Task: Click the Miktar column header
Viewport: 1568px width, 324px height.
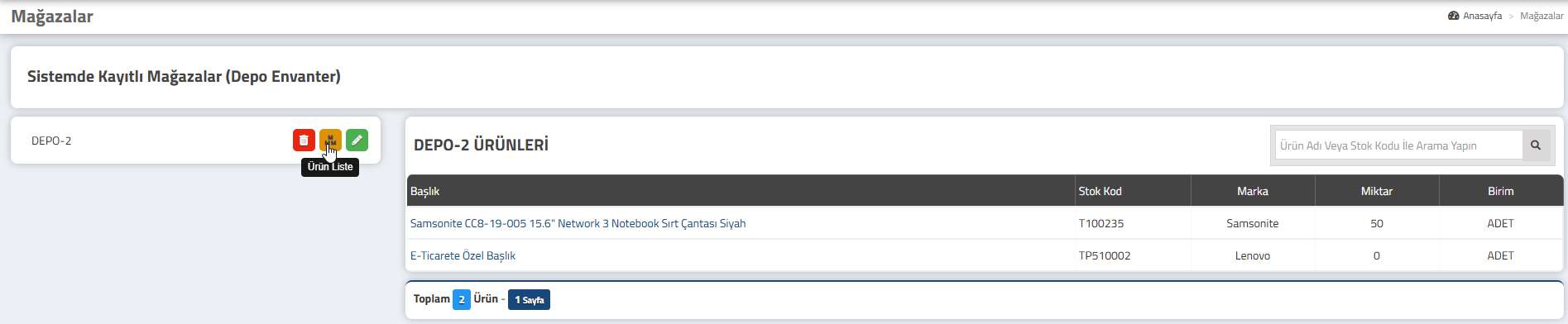Action: tap(1377, 191)
